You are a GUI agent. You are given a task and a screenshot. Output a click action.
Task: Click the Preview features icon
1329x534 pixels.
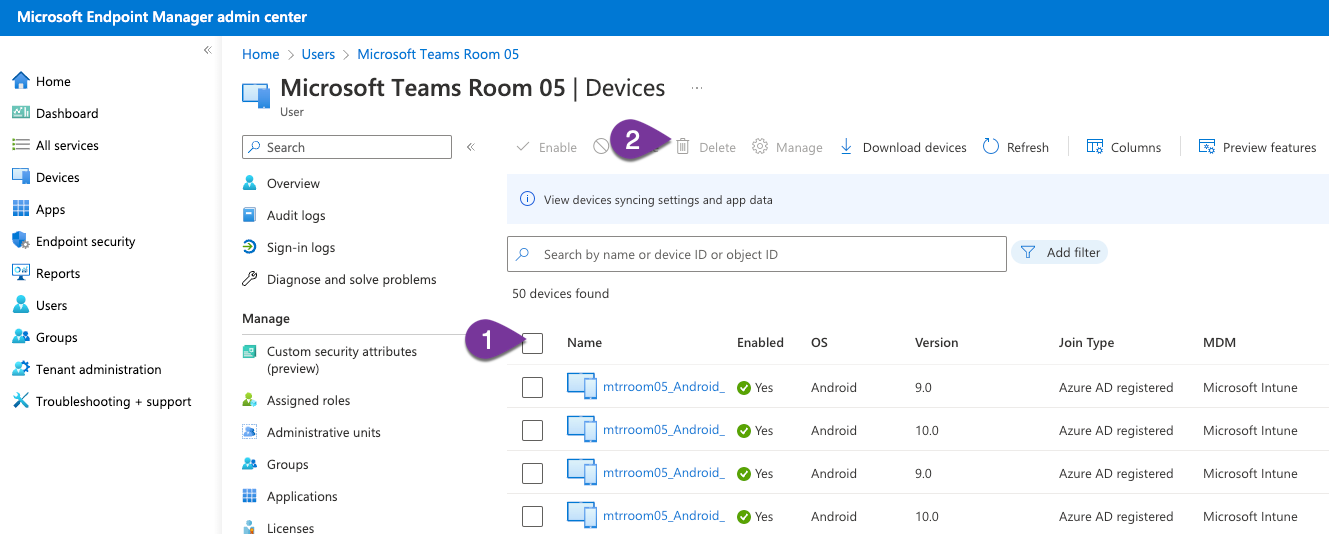(1207, 147)
